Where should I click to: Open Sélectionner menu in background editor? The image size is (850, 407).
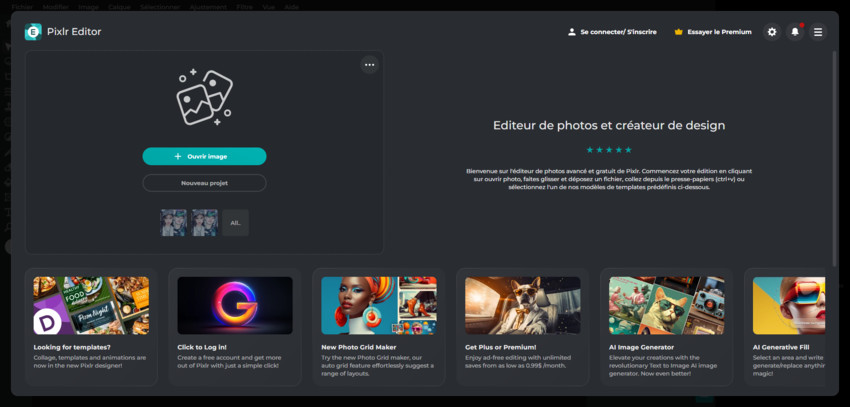click(x=160, y=8)
